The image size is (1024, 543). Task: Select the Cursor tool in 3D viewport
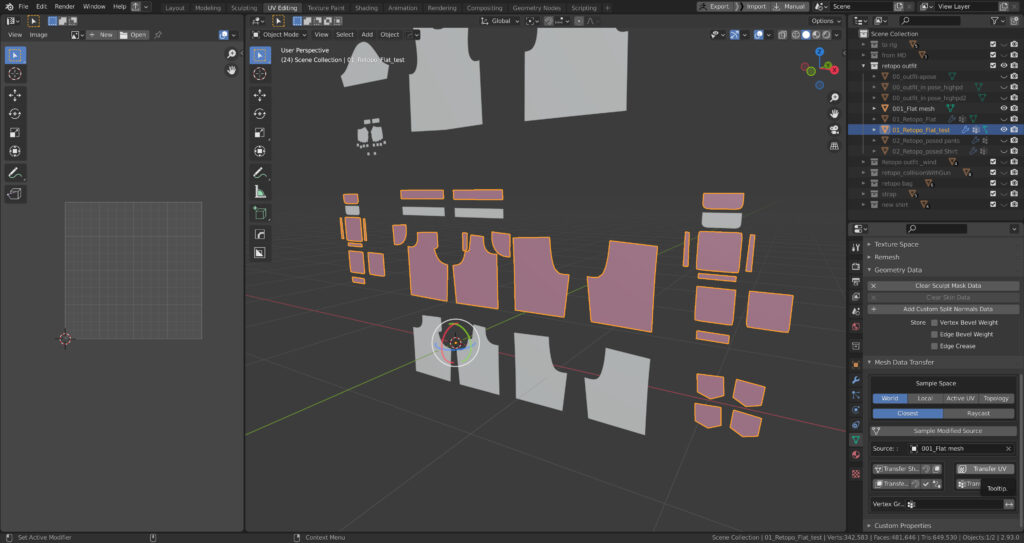coord(260,74)
